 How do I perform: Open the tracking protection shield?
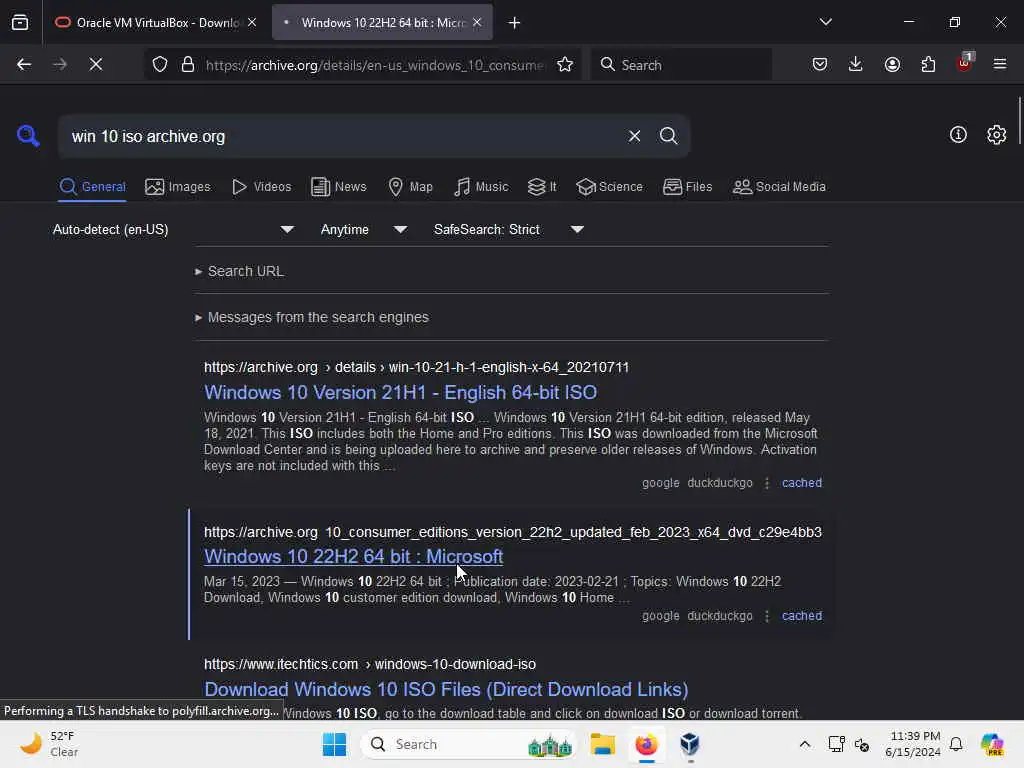(x=160, y=64)
